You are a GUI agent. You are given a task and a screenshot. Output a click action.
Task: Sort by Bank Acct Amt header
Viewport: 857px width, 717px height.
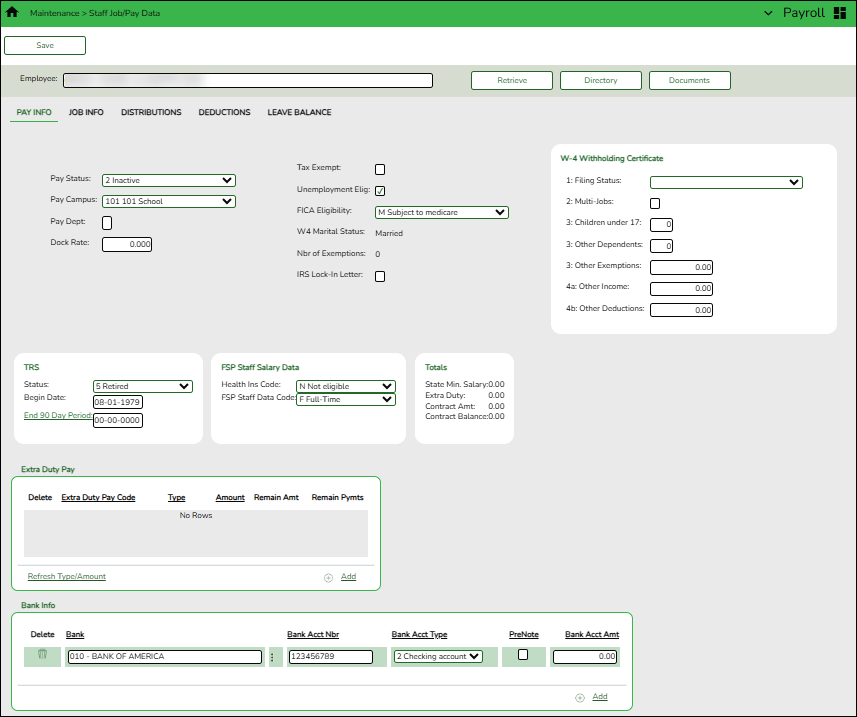click(x=591, y=634)
